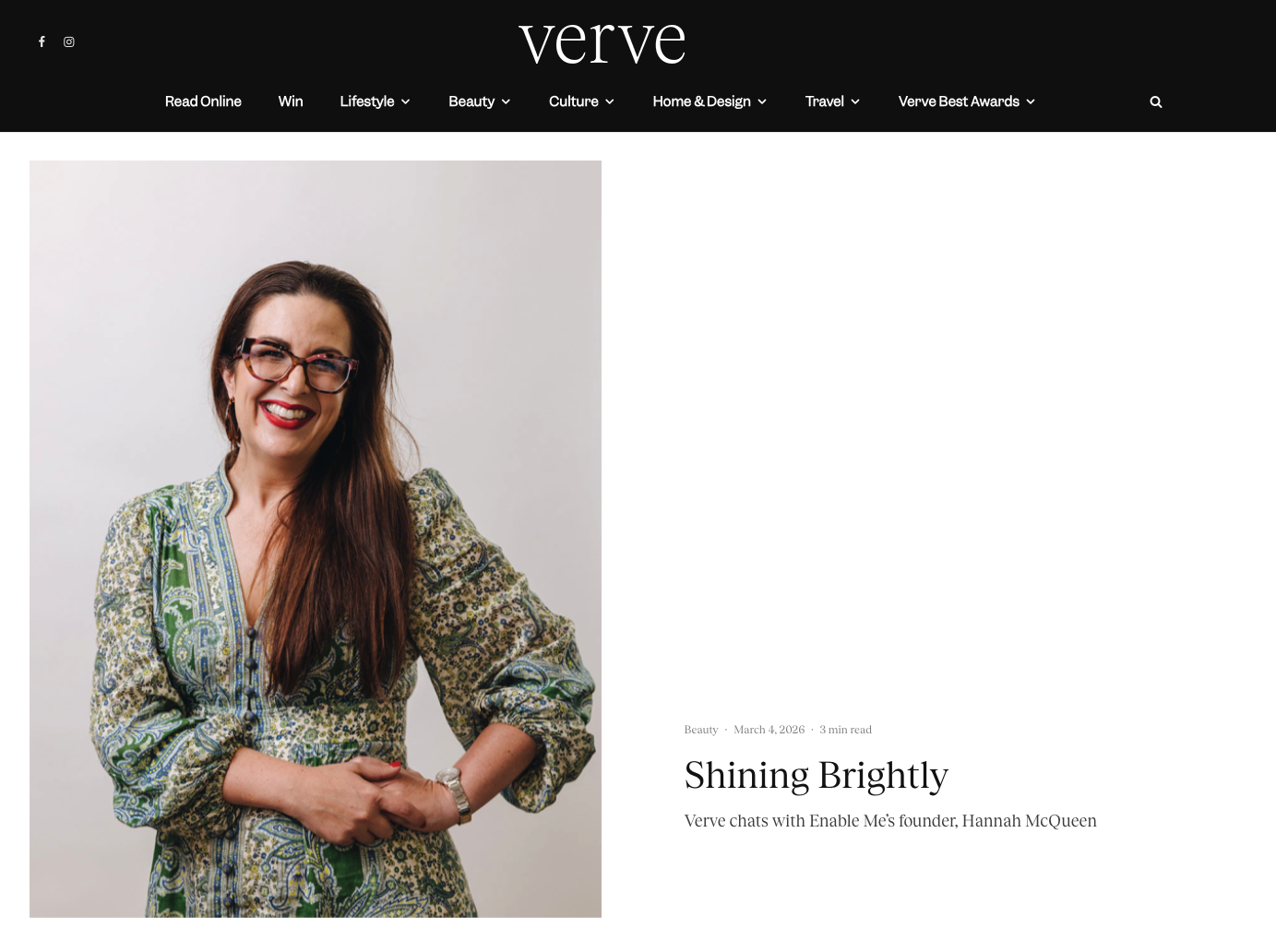Open Verve's Instagram page icon
Image resolution: width=1276 pixels, height=952 pixels.
[x=69, y=42]
